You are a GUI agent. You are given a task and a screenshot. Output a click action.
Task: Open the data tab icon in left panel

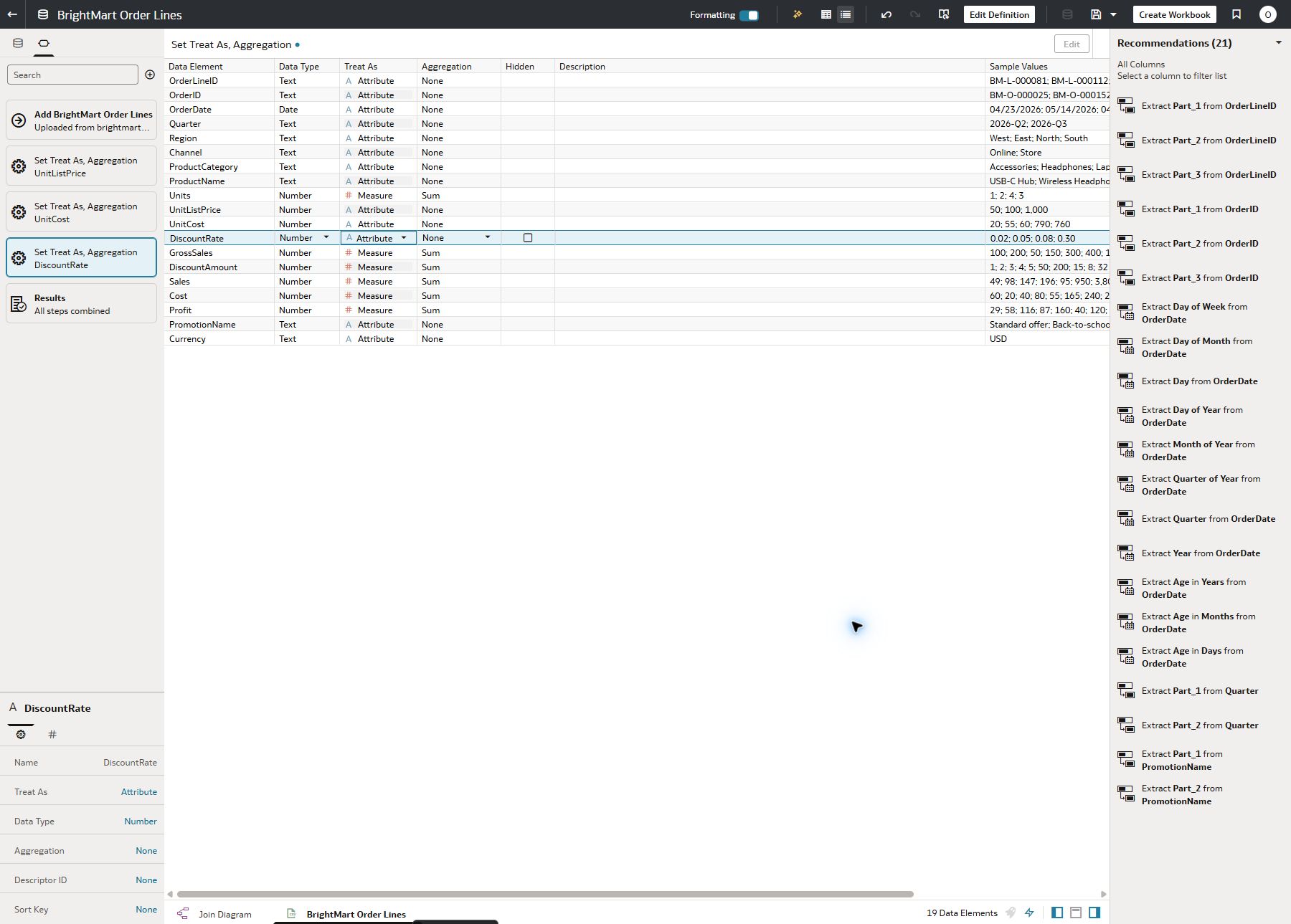pos(18,43)
